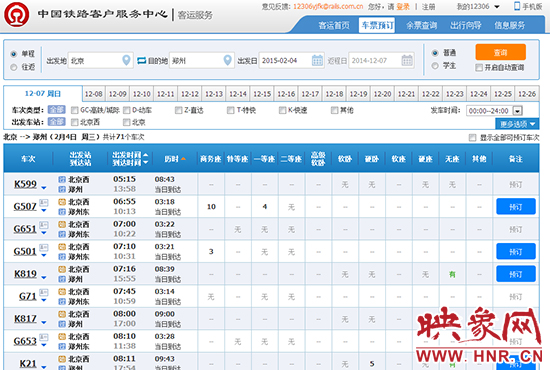
Task: Book G501 with 预订 button
Action: [x=516, y=251]
